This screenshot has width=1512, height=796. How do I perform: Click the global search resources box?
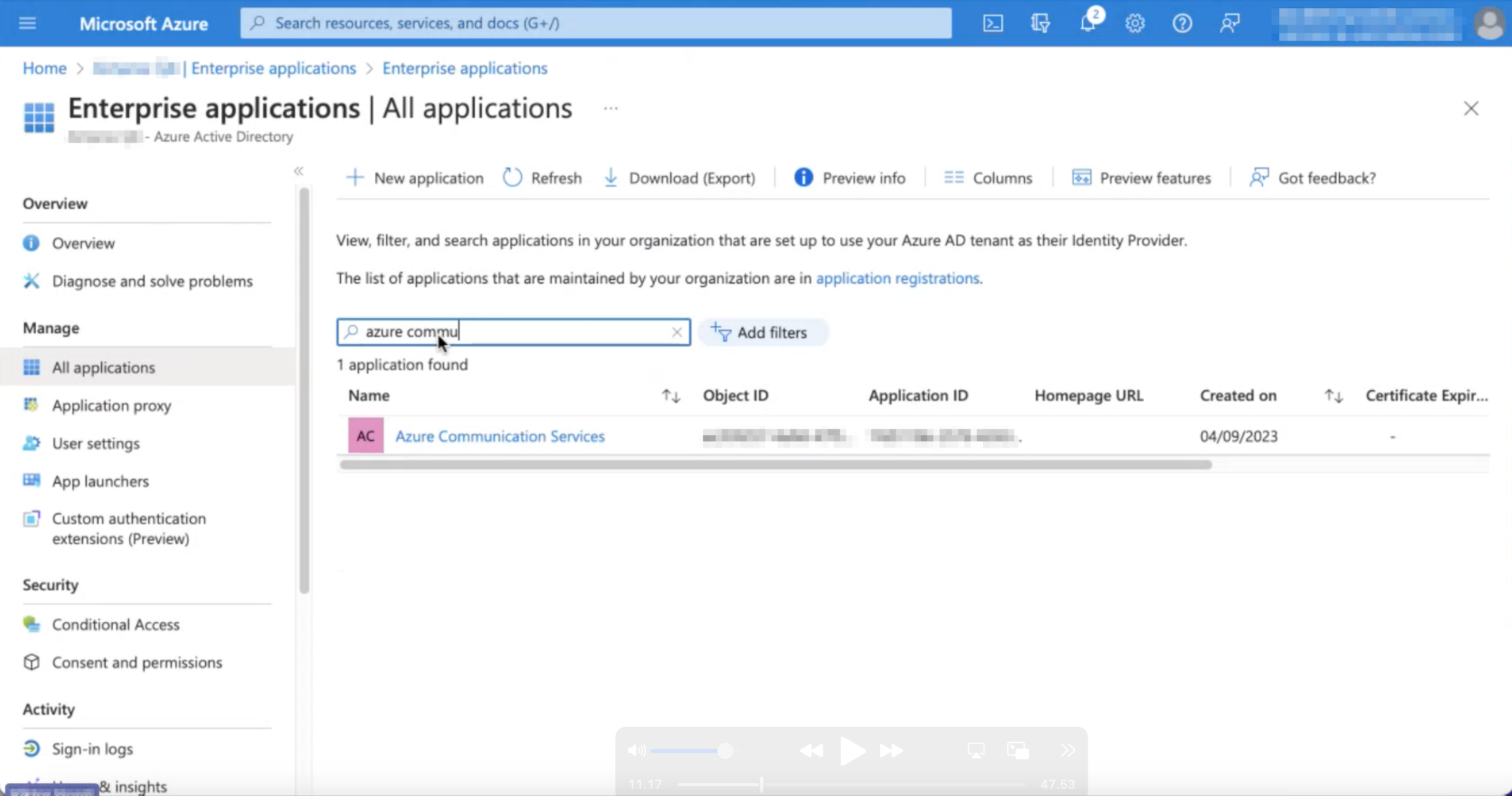click(x=596, y=23)
